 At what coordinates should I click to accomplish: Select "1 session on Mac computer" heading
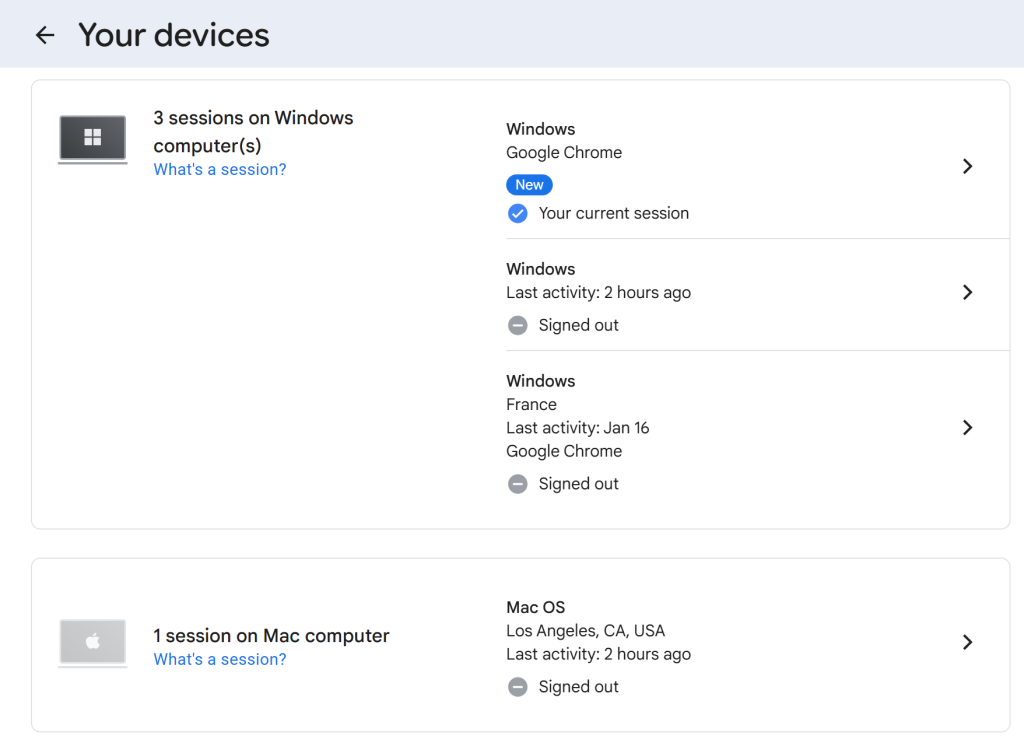[x=271, y=636]
